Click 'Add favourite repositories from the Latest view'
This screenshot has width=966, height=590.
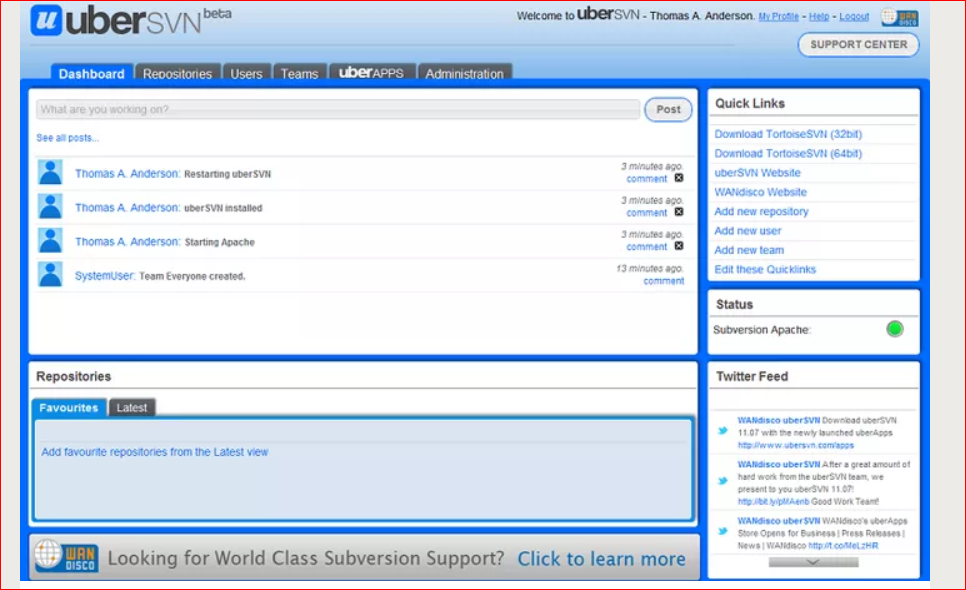click(x=155, y=452)
